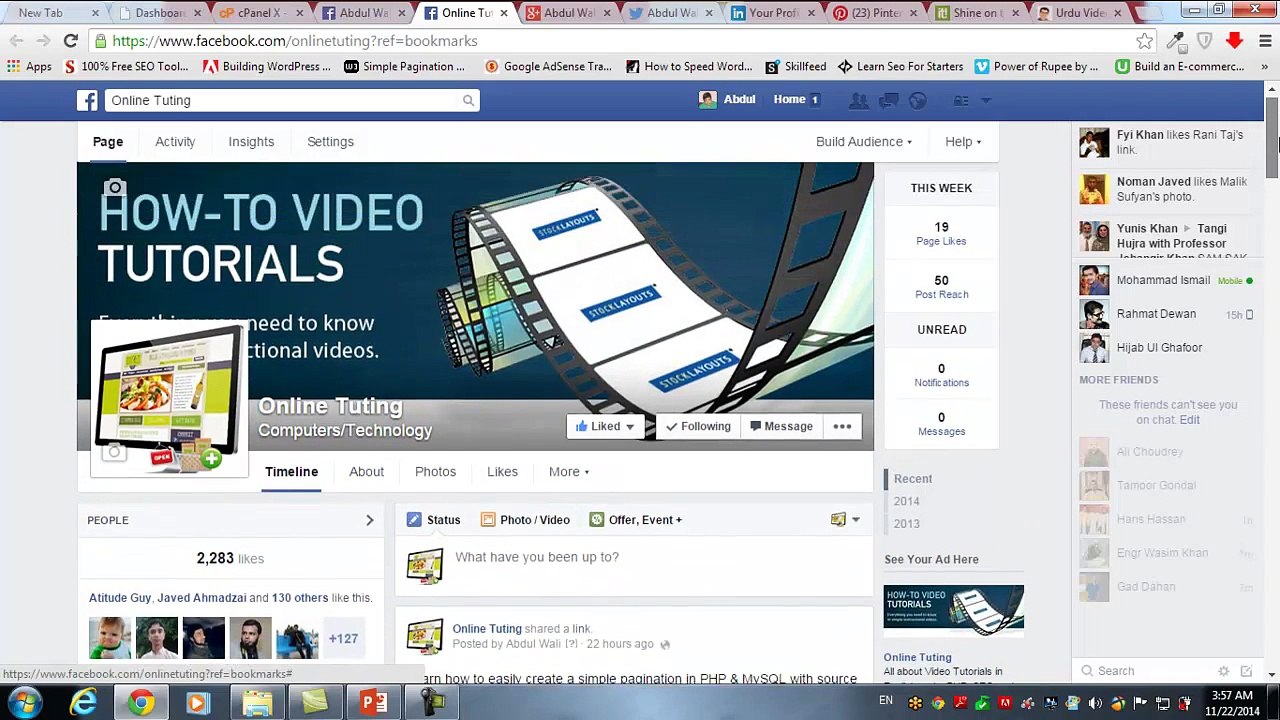Jump to Recent on timeline

point(913,479)
